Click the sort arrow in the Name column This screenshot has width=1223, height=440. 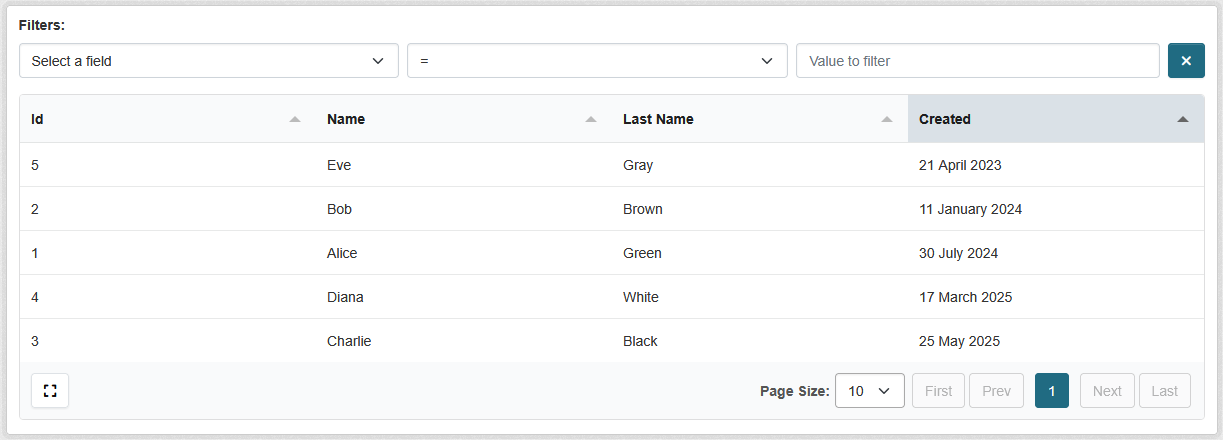[590, 119]
